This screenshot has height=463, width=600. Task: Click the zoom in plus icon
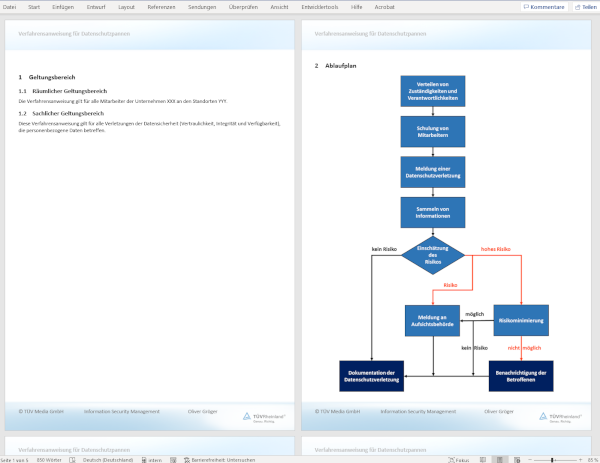click(579, 459)
